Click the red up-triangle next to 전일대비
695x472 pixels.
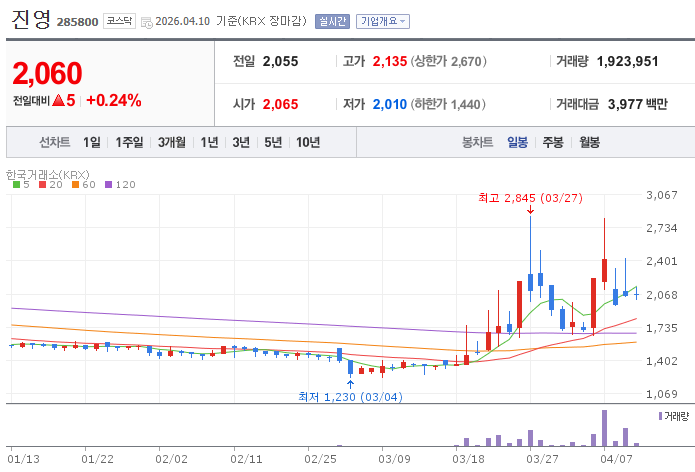coord(59,101)
